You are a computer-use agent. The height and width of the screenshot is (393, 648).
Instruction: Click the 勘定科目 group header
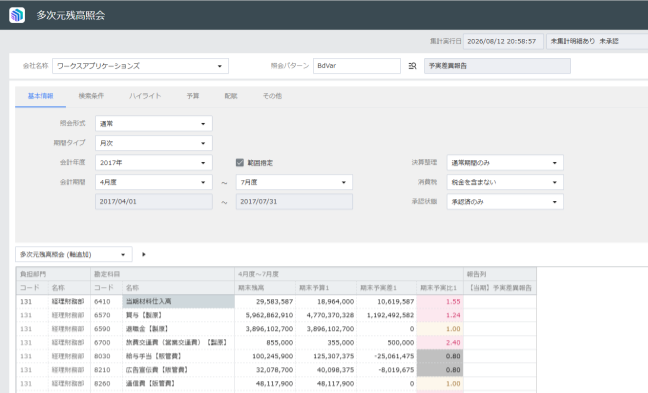point(162,274)
